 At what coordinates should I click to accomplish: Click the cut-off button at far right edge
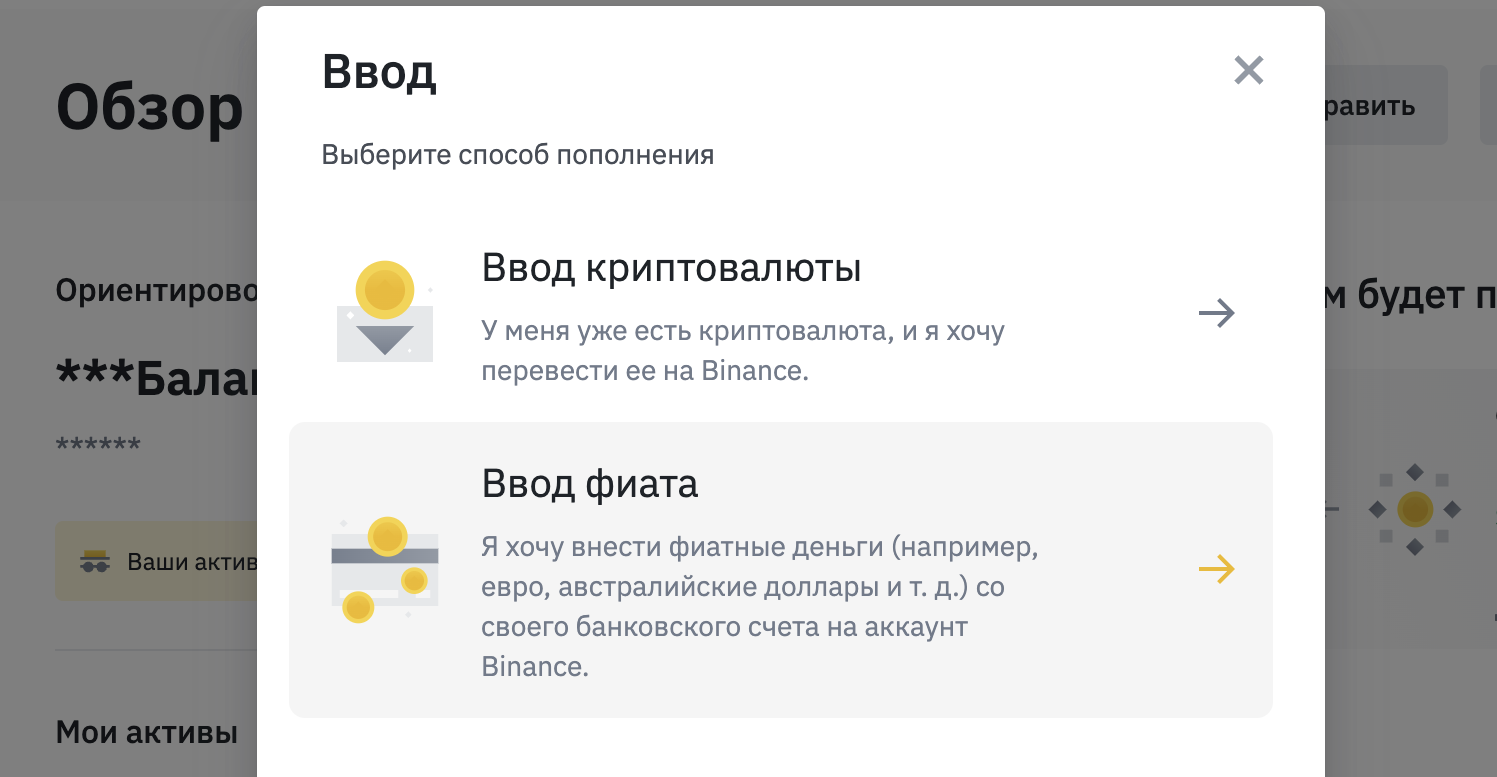pyautogui.click(x=1488, y=105)
